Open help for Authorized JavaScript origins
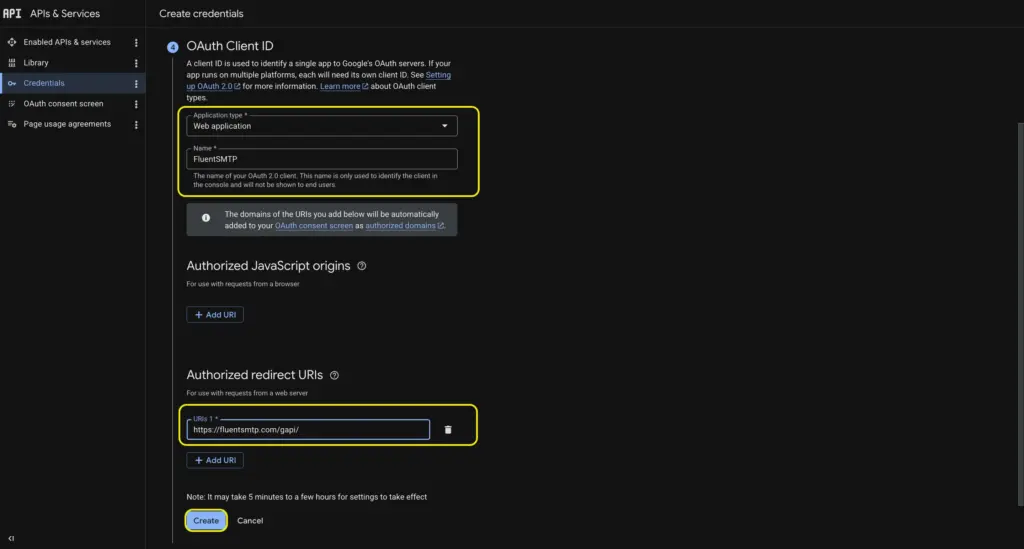Screen dimensions: 1024x549 362,266
